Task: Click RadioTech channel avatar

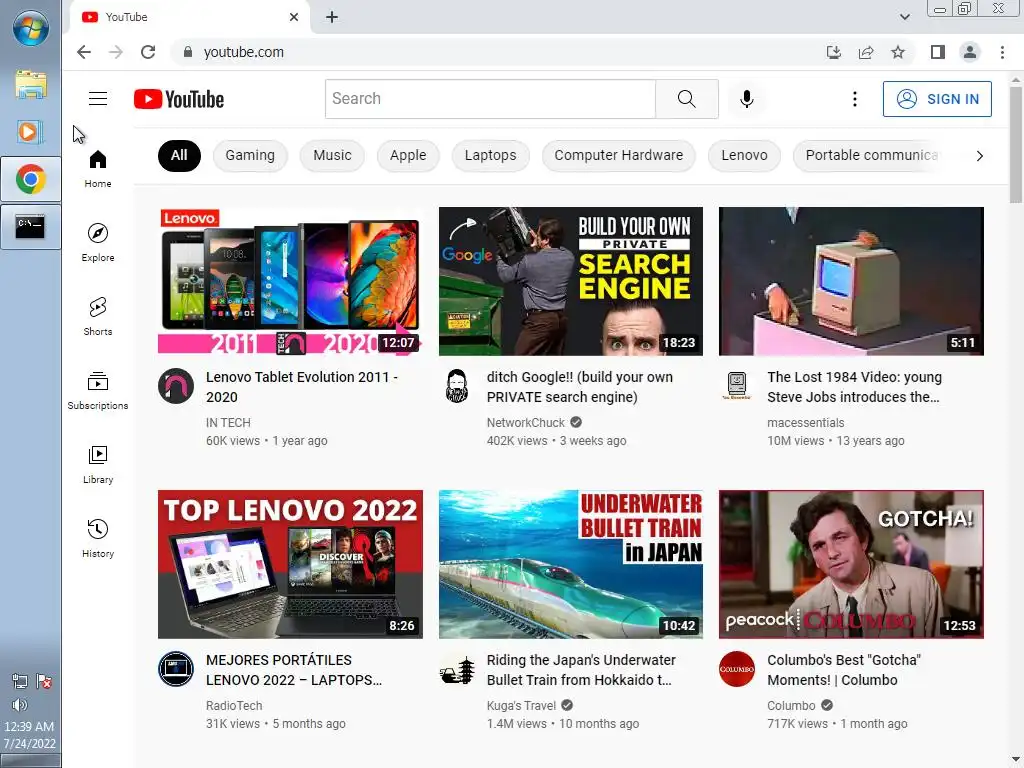Action: point(176,669)
